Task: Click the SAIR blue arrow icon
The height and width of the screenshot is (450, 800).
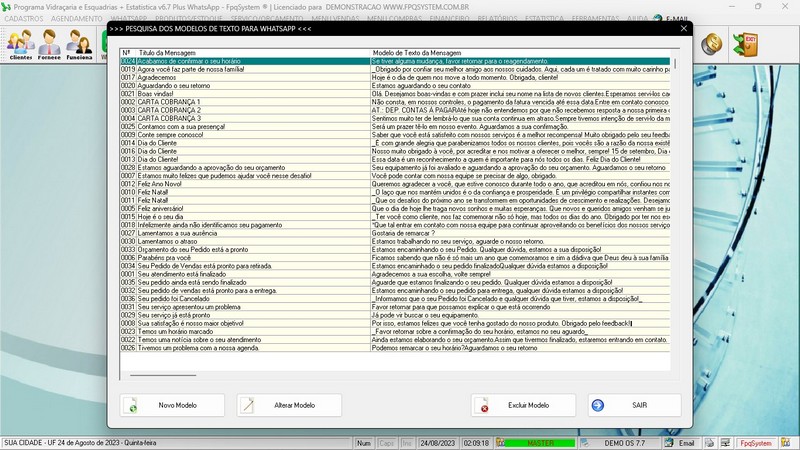Action: pos(597,405)
